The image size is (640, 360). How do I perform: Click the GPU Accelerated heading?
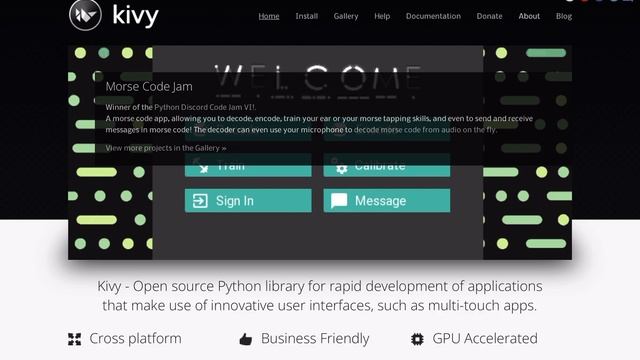pyautogui.click(x=485, y=338)
